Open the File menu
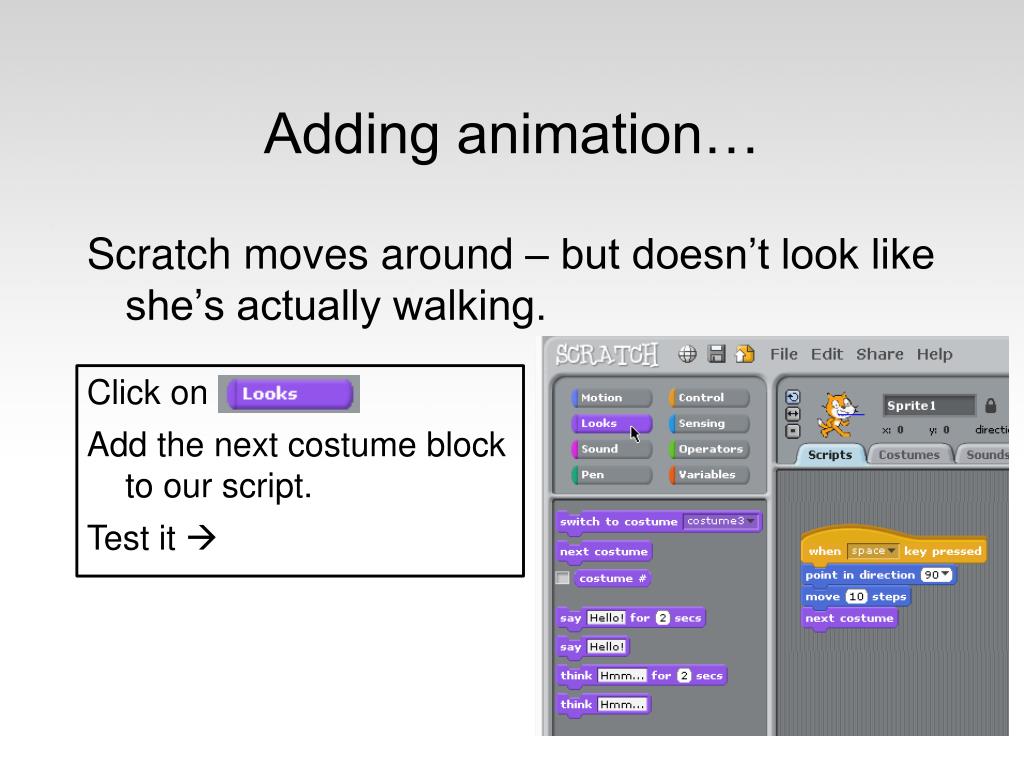 tap(784, 354)
